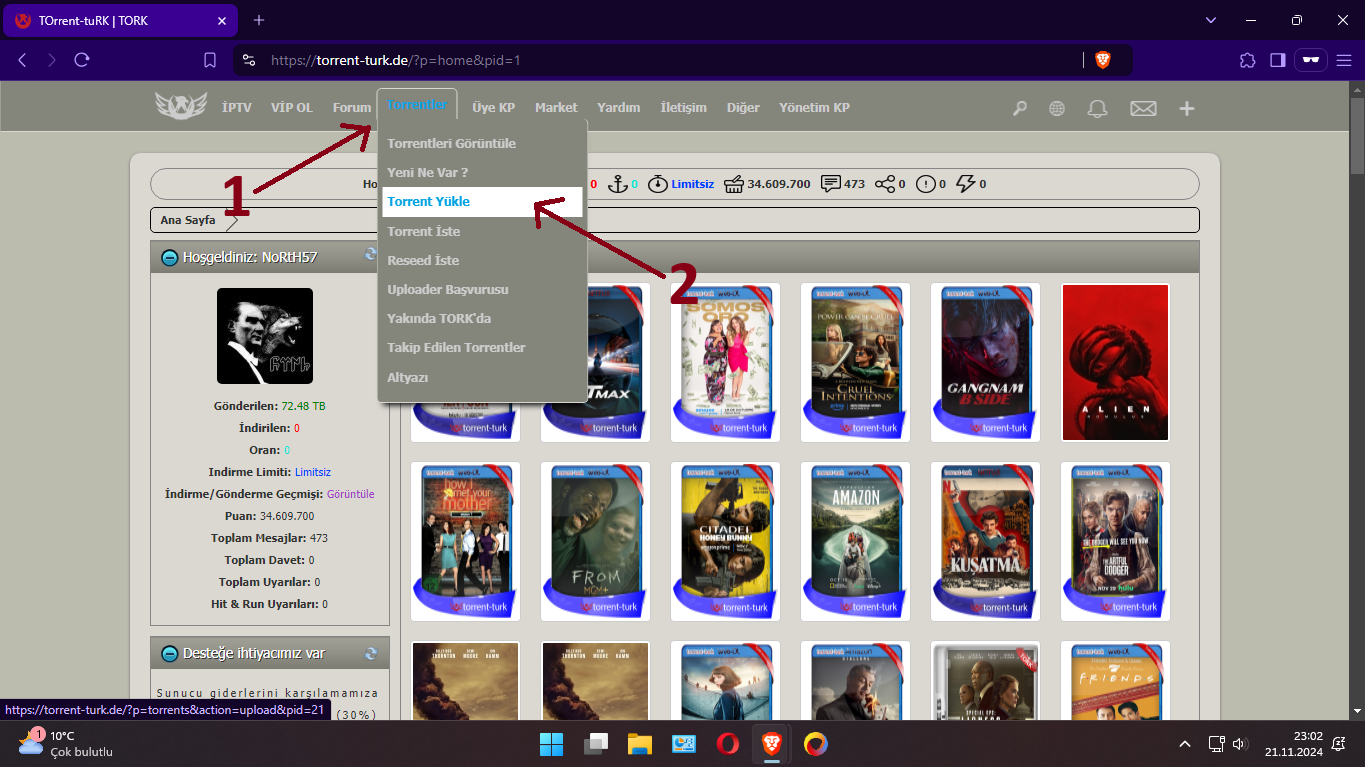Collapse the Hoşgeldiniz panel
1365x767 pixels.
(170, 257)
